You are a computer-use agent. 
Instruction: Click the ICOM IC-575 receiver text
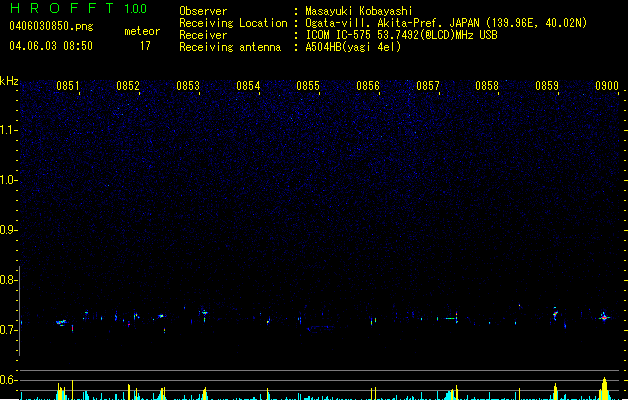coord(401,35)
